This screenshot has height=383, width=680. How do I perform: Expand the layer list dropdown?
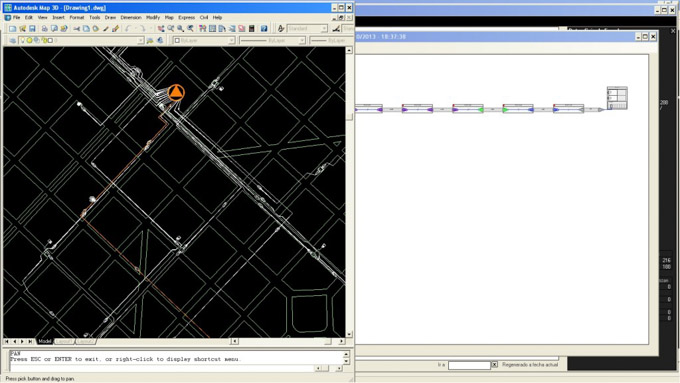point(140,40)
